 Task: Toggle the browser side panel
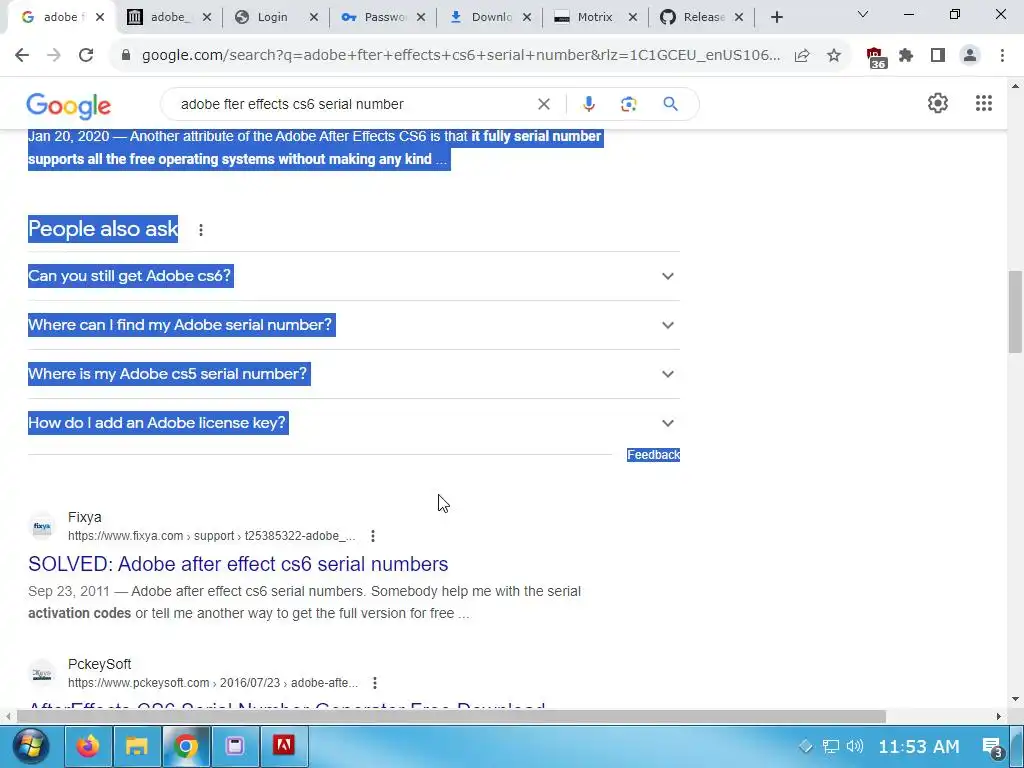(938, 56)
